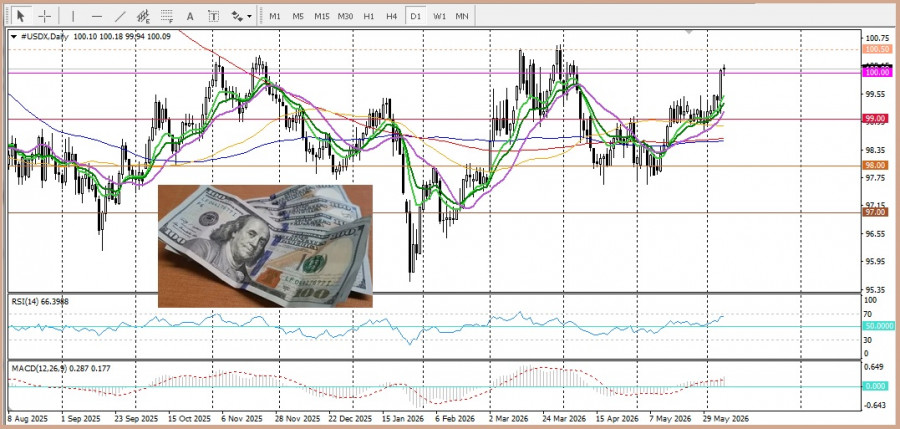The width and height of the screenshot is (900, 429).
Task: Select the trendline drawing tool
Action: point(121,16)
